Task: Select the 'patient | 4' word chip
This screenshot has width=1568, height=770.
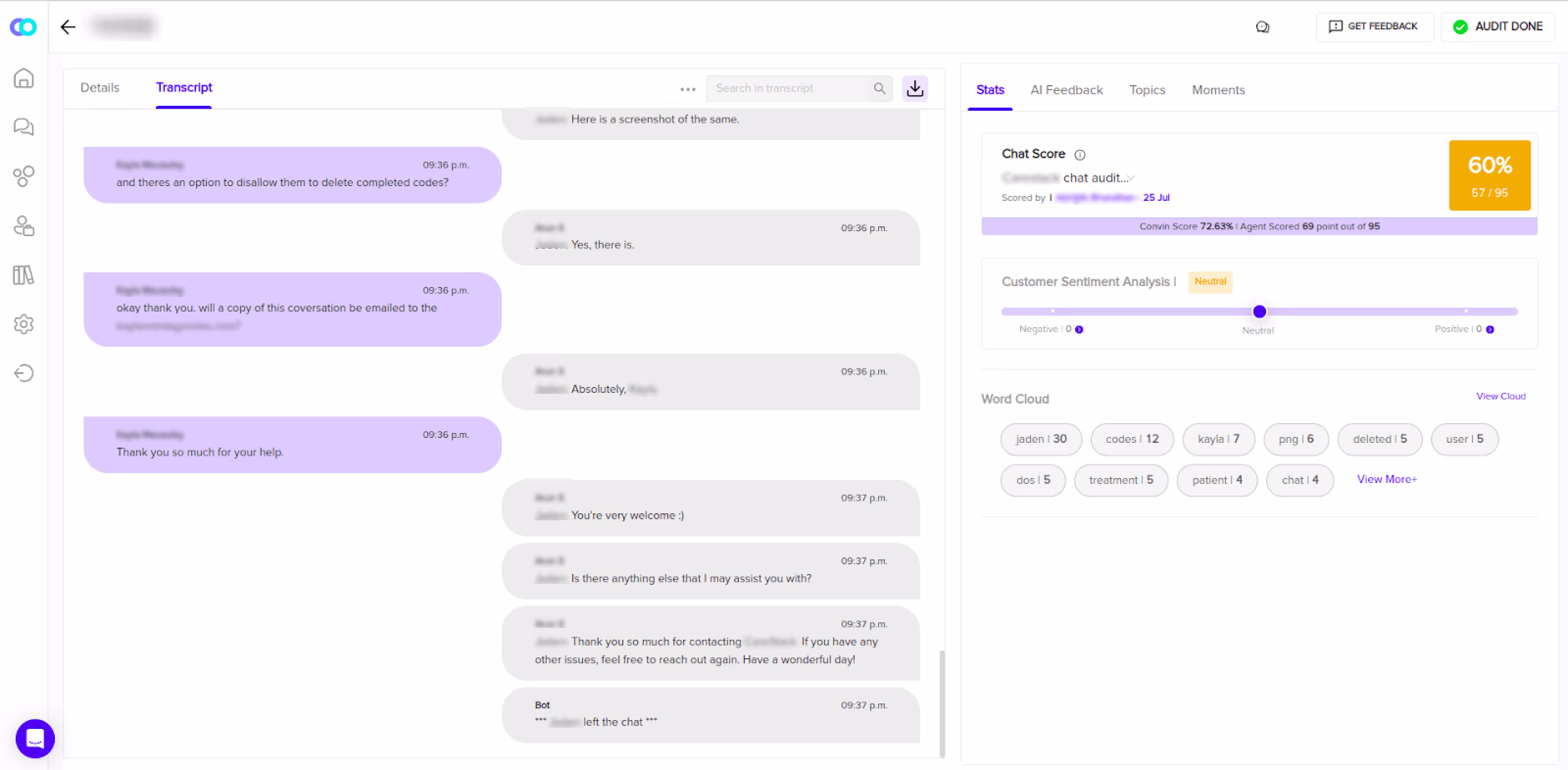Action: click(1217, 480)
